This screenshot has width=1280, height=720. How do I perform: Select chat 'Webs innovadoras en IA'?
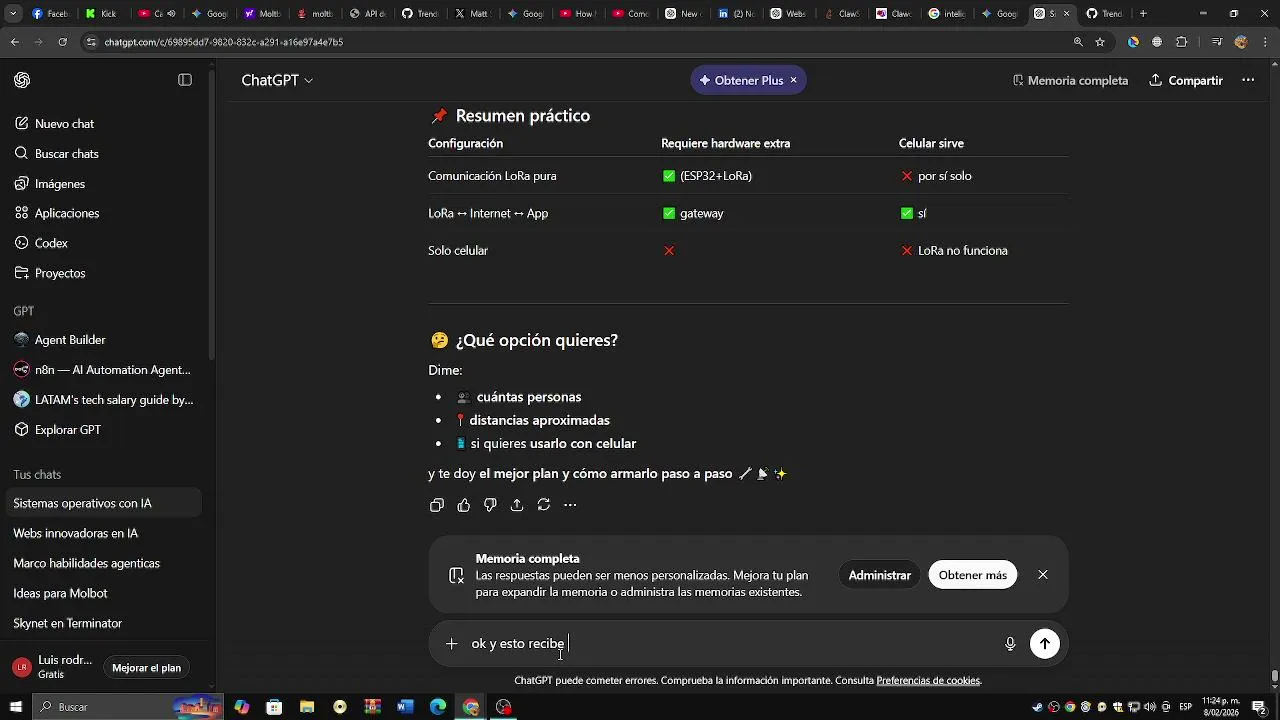pos(75,533)
